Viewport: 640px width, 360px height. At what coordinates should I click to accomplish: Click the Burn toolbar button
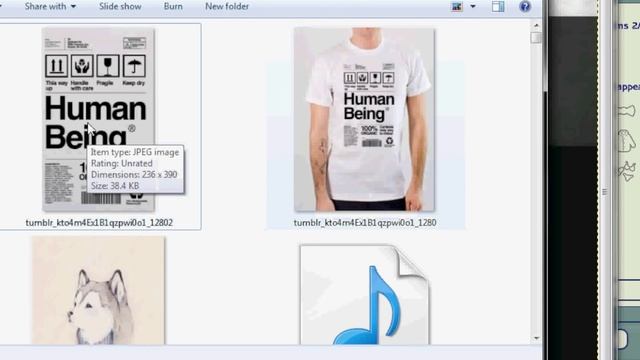tap(173, 7)
